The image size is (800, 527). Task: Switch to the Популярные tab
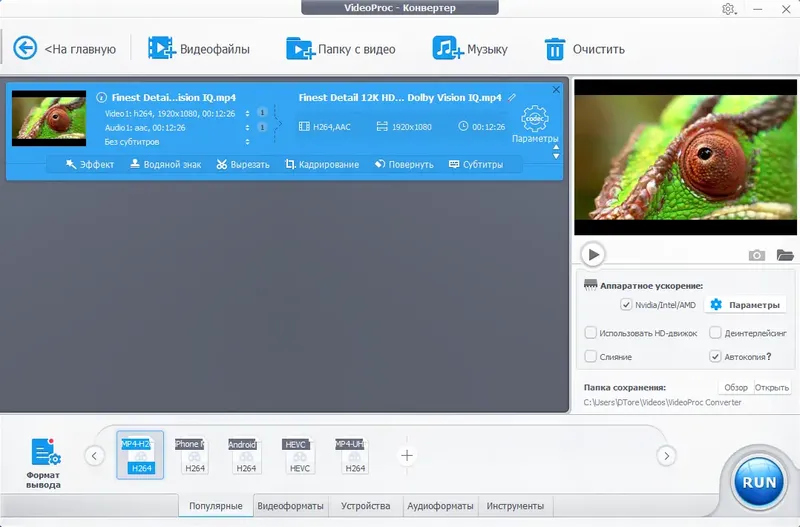pos(215,506)
